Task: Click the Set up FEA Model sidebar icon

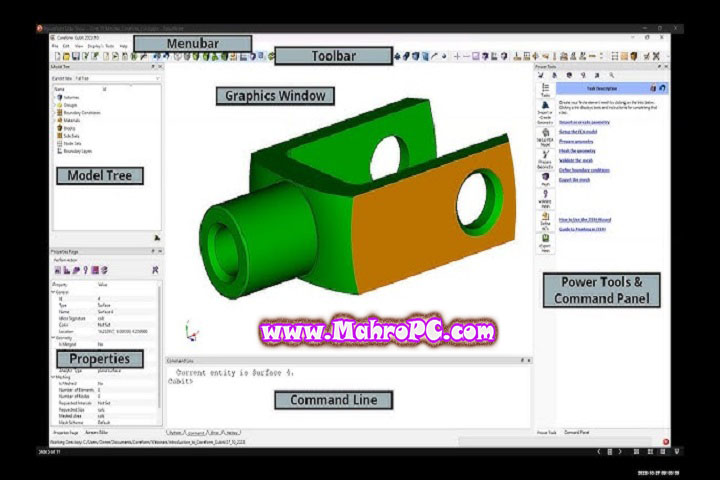Action: pos(545,137)
